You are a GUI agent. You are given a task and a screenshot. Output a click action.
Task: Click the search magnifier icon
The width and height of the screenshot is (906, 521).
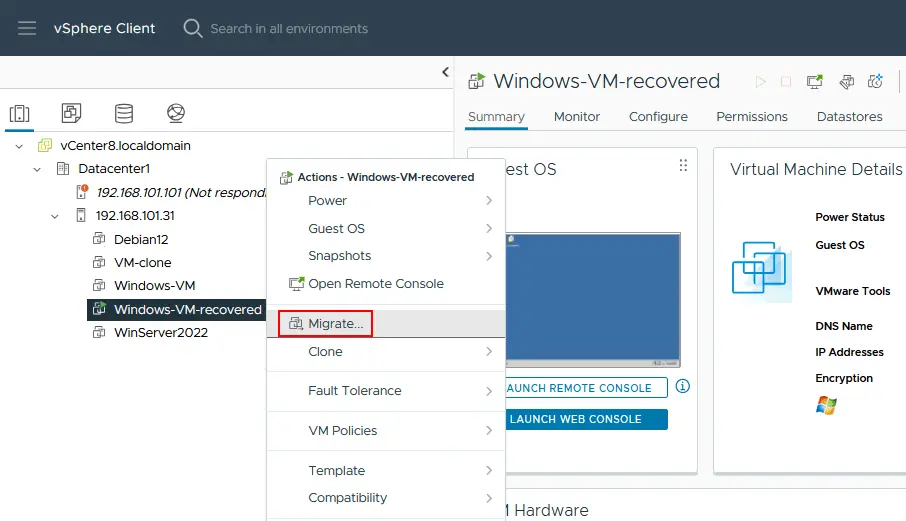click(192, 28)
